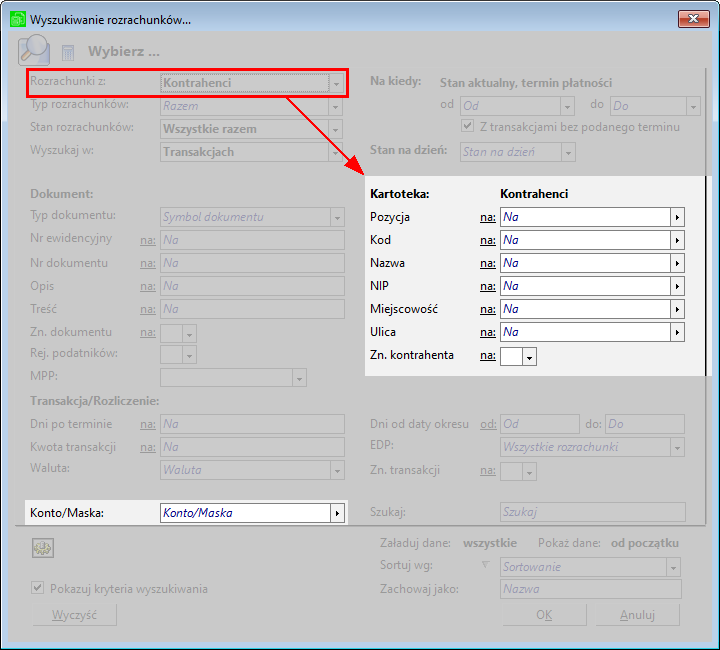
Task: Click the Pozycja input field
Action: point(585,217)
